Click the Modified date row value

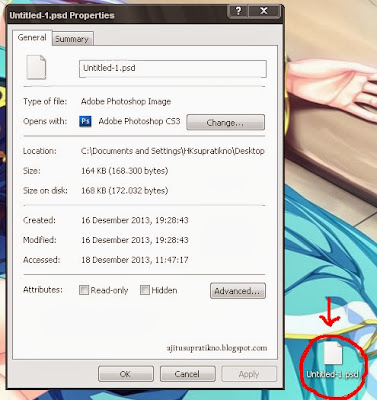pos(135,240)
